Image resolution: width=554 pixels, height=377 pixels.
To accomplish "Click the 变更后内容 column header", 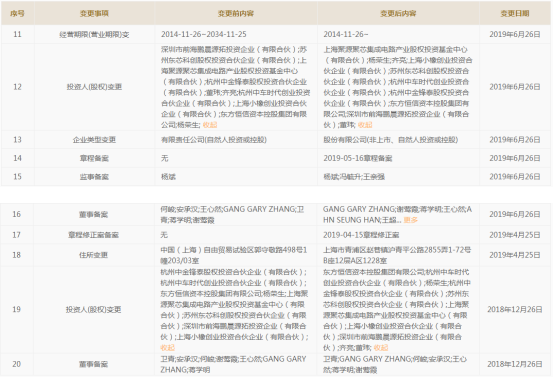I will [398, 13].
